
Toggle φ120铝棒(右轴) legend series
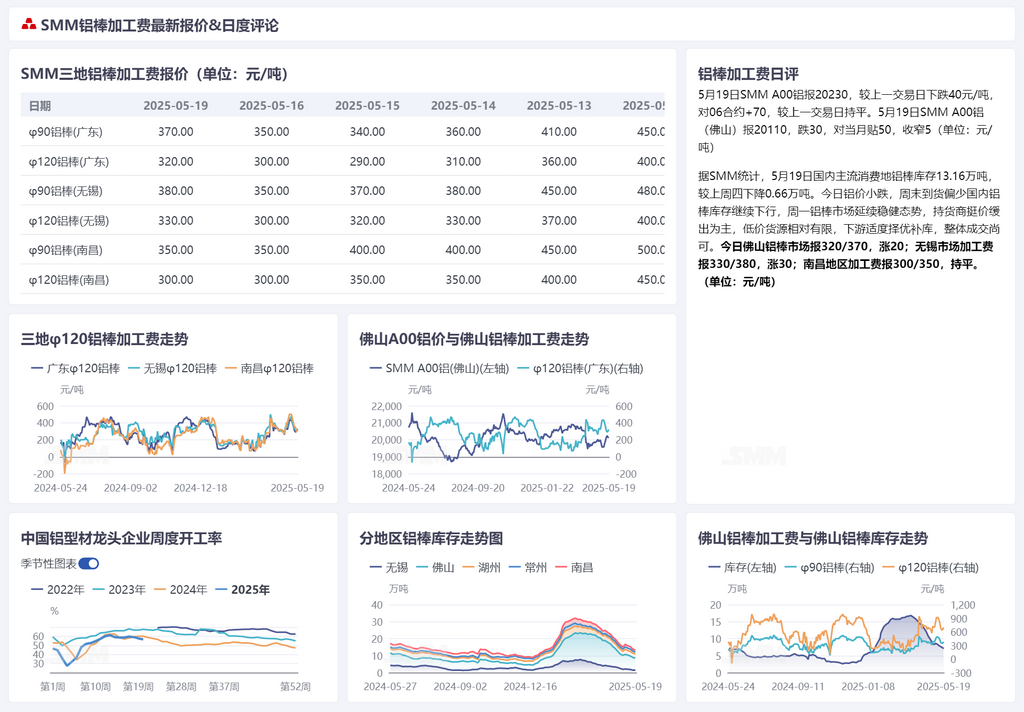coord(931,568)
